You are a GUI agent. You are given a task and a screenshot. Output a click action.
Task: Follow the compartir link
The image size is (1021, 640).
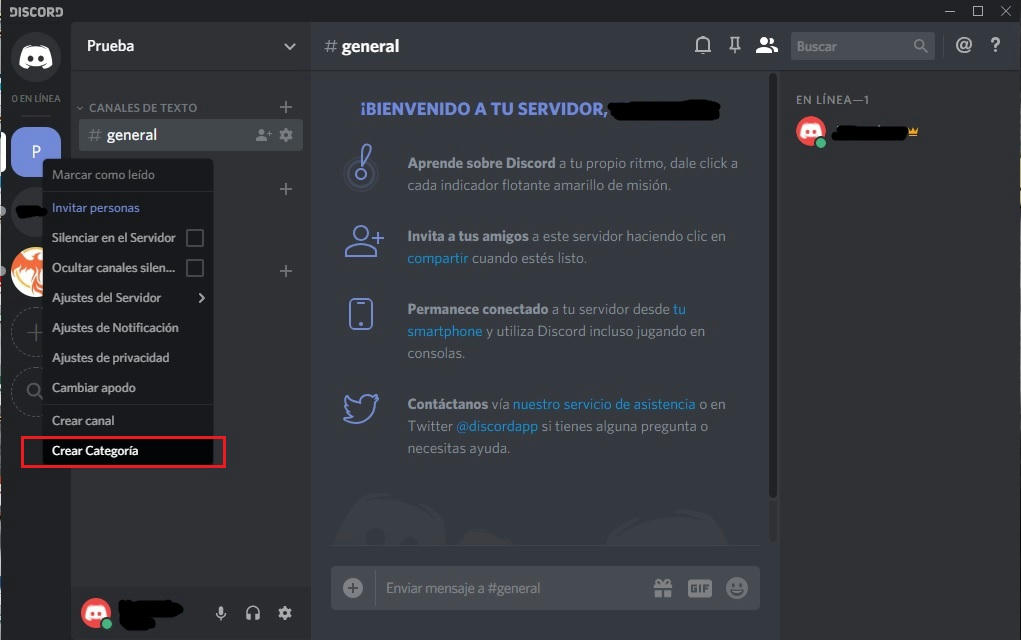pos(438,258)
